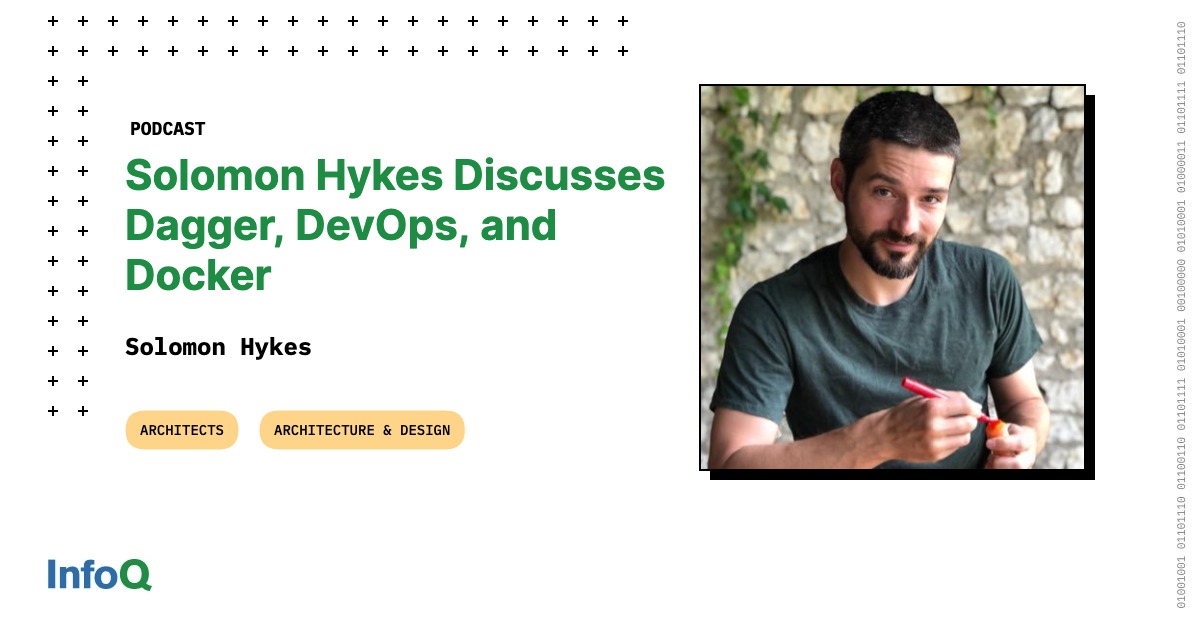
Task: Click the InfoQ logo
Action: point(97,575)
